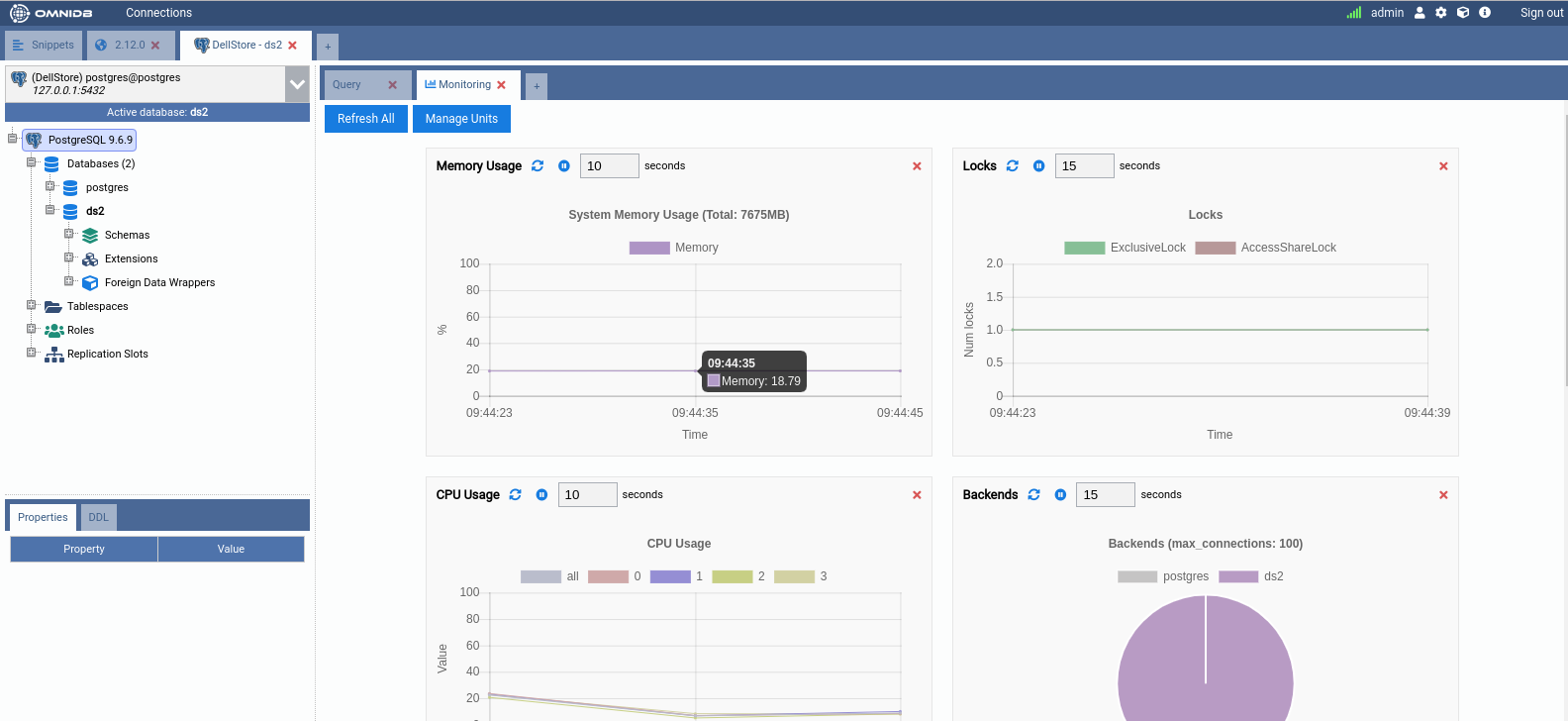Image resolution: width=1568 pixels, height=721 pixels.
Task: Refresh the Backends chart
Action: pyautogui.click(x=1033, y=495)
